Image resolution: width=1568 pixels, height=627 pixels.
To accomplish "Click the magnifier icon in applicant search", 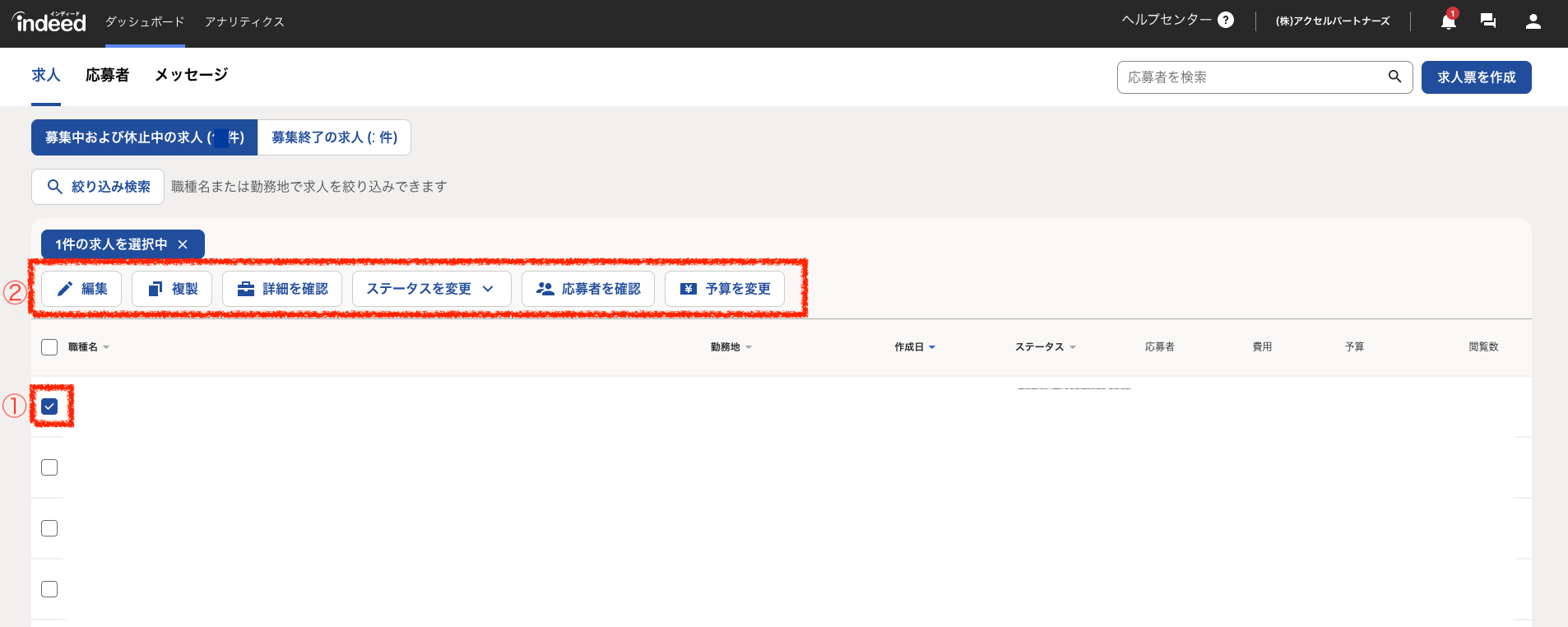I will pos(1394,77).
